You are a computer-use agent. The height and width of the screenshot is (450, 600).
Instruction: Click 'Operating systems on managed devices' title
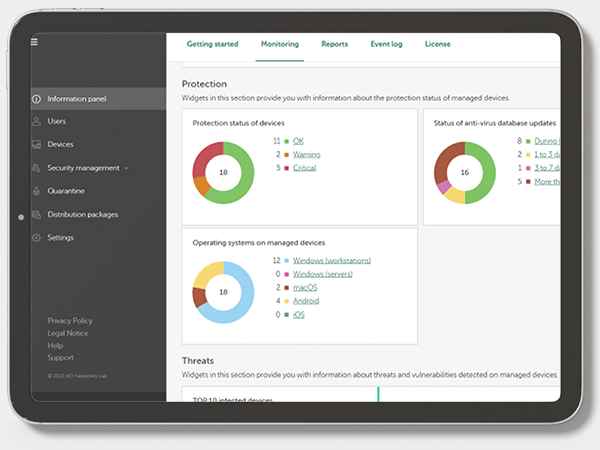tap(259, 243)
